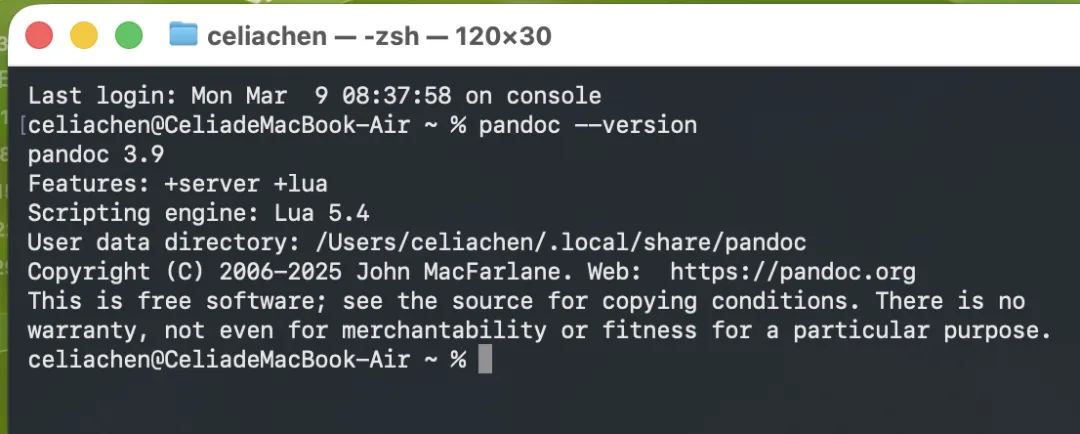The image size is (1080, 434).
Task: Click the 'Scripting engine: Lua 5.4' line
Action: pyautogui.click(x=198, y=214)
